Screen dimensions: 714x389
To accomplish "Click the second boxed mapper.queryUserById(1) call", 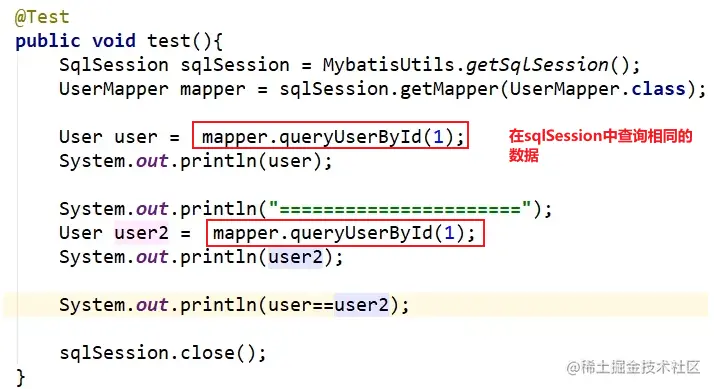I will click(x=345, y=233).
